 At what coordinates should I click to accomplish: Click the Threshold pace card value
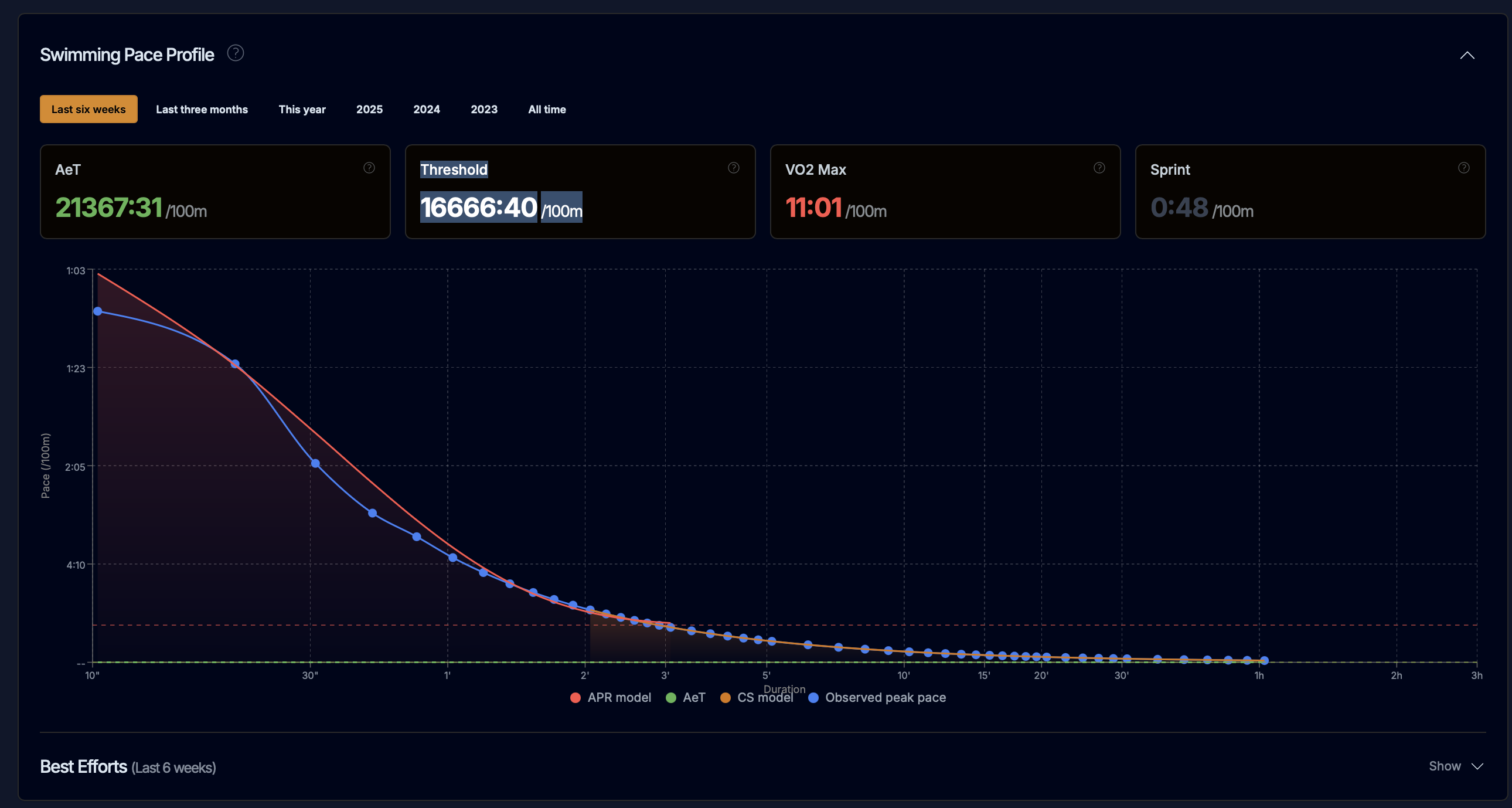478,208
